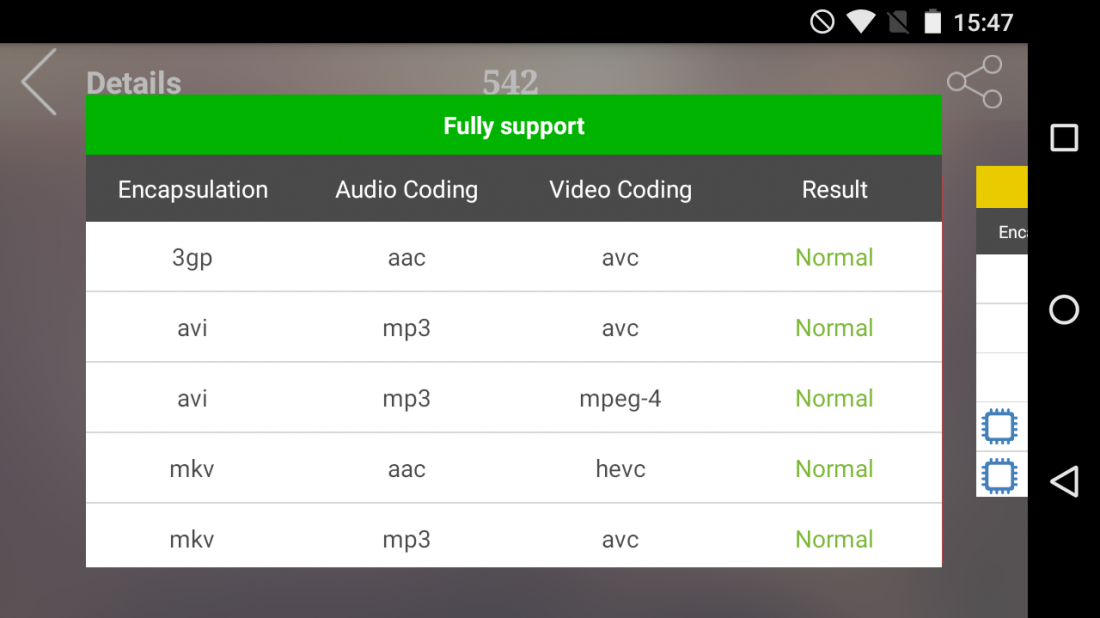Click the Encapsulation column header

pos(193,190)
